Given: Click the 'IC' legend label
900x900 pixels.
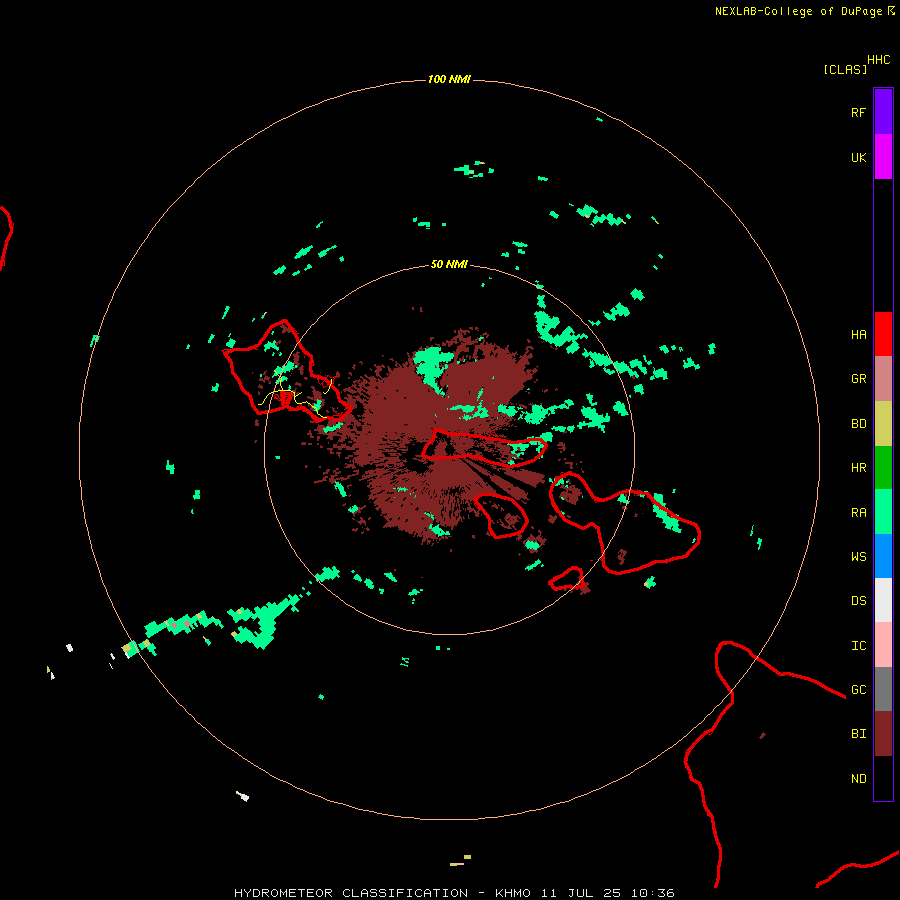Looking at the screenshot, I should [x=858, y=646].
